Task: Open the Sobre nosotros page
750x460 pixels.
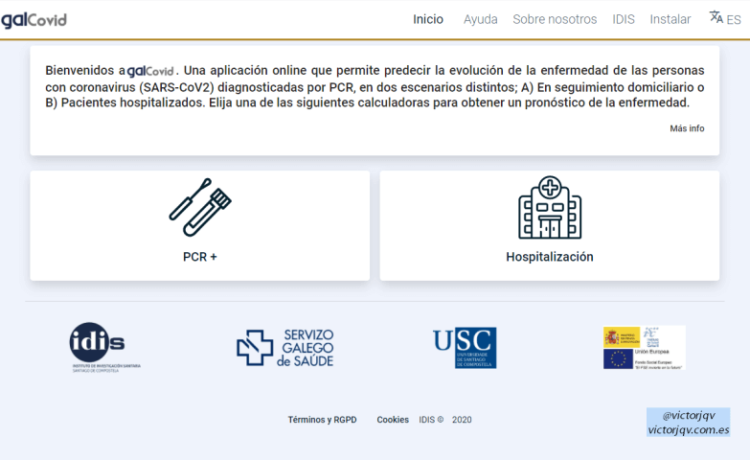Action: 554,19
